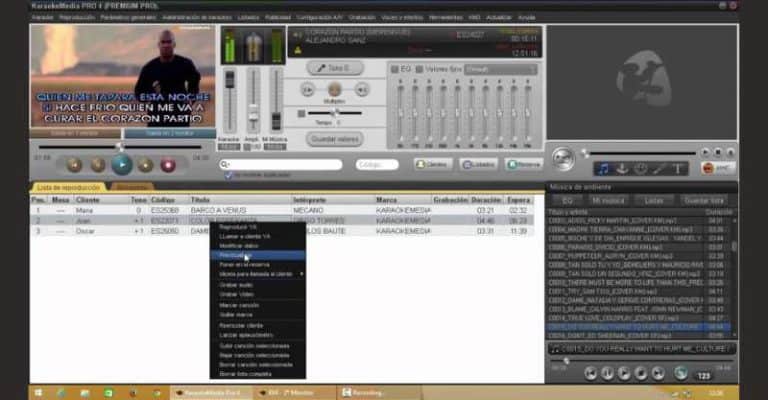Play ambient music with bottom player play button
The width and height of the screenshot is (768, 400).
pyautogui.click(x=624, y=374)
